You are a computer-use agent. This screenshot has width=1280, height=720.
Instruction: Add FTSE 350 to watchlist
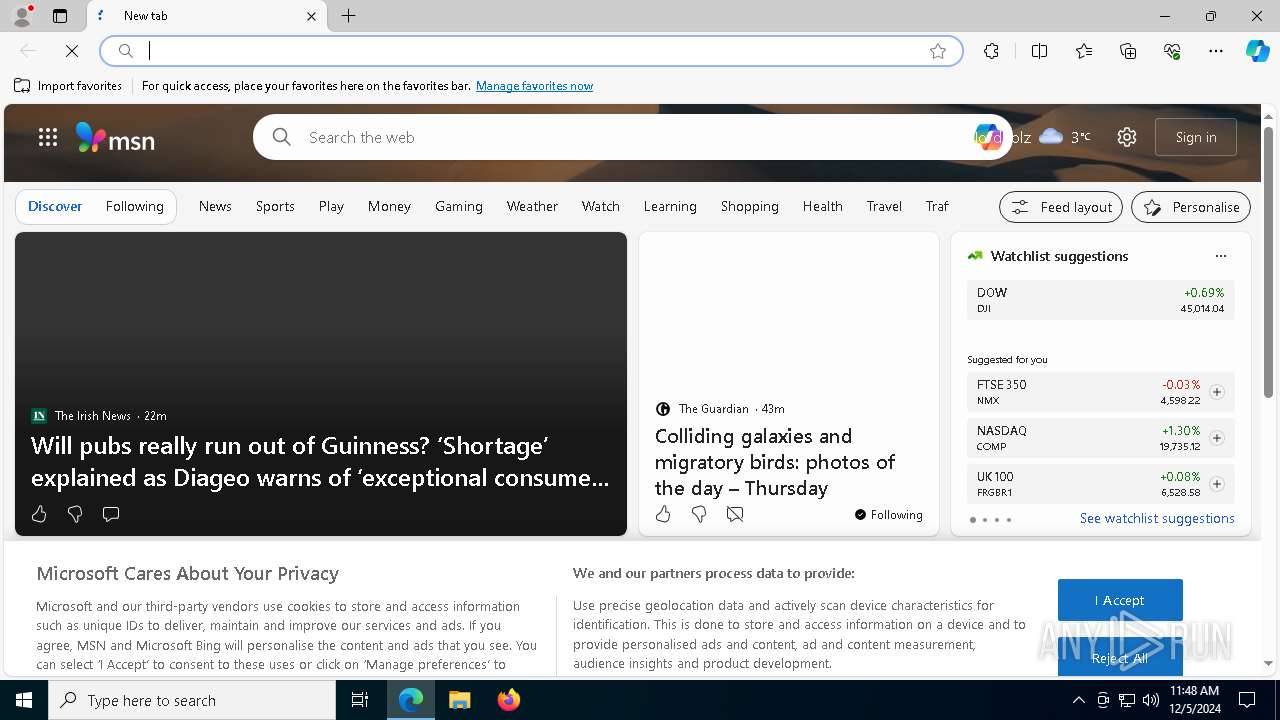pyautogui.click(x=1217, y=392)
